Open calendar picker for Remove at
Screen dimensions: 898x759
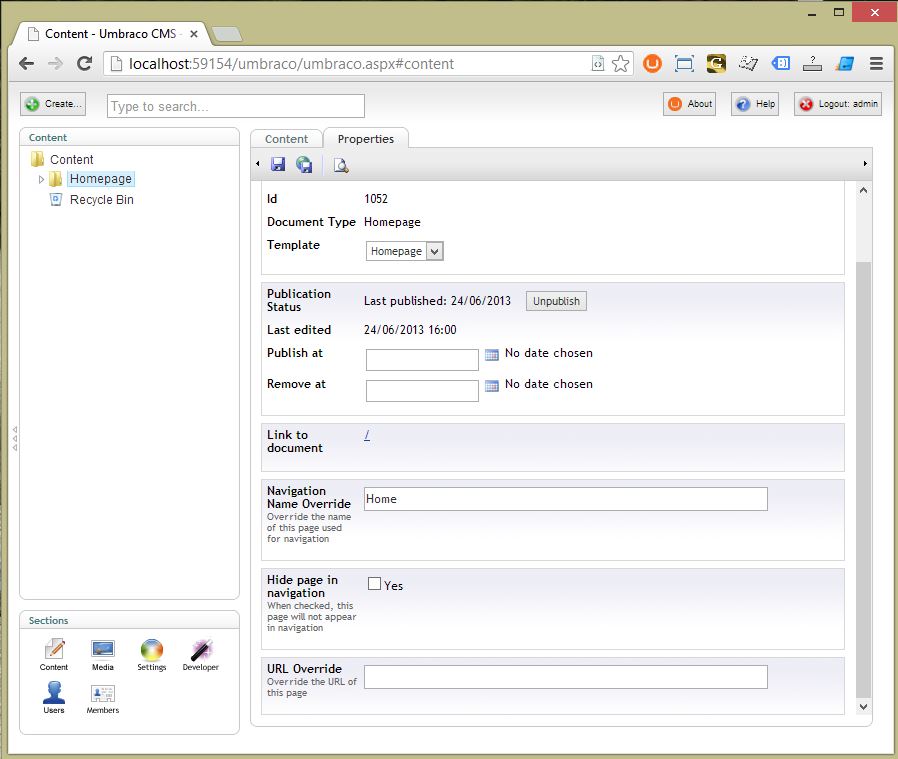click(x=491, y=386)
